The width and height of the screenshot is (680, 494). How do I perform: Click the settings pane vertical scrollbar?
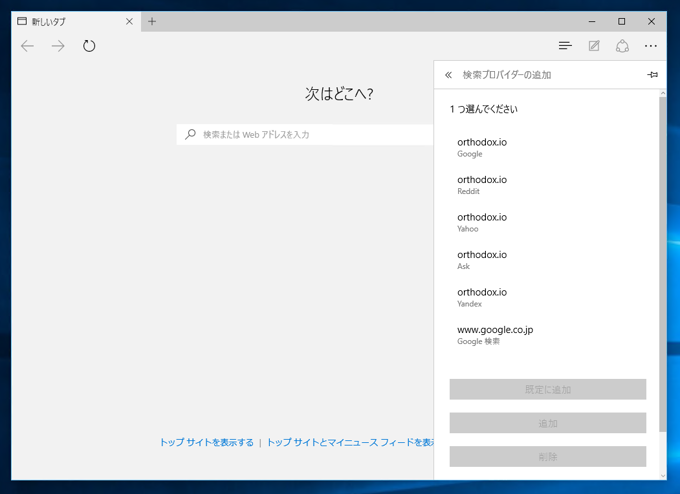tap(663, 264)
